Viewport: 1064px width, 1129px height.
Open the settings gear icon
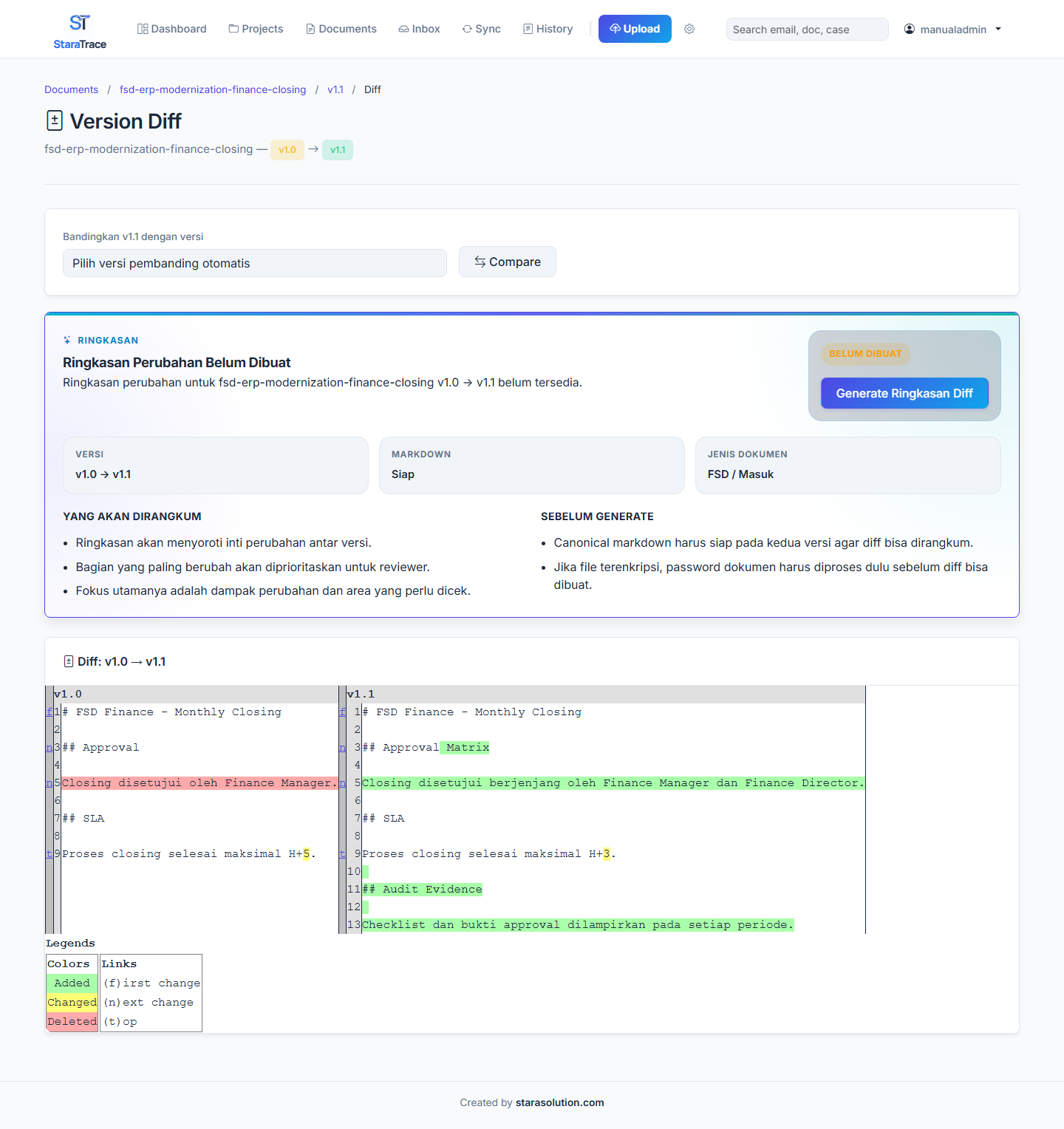(689, 29)
